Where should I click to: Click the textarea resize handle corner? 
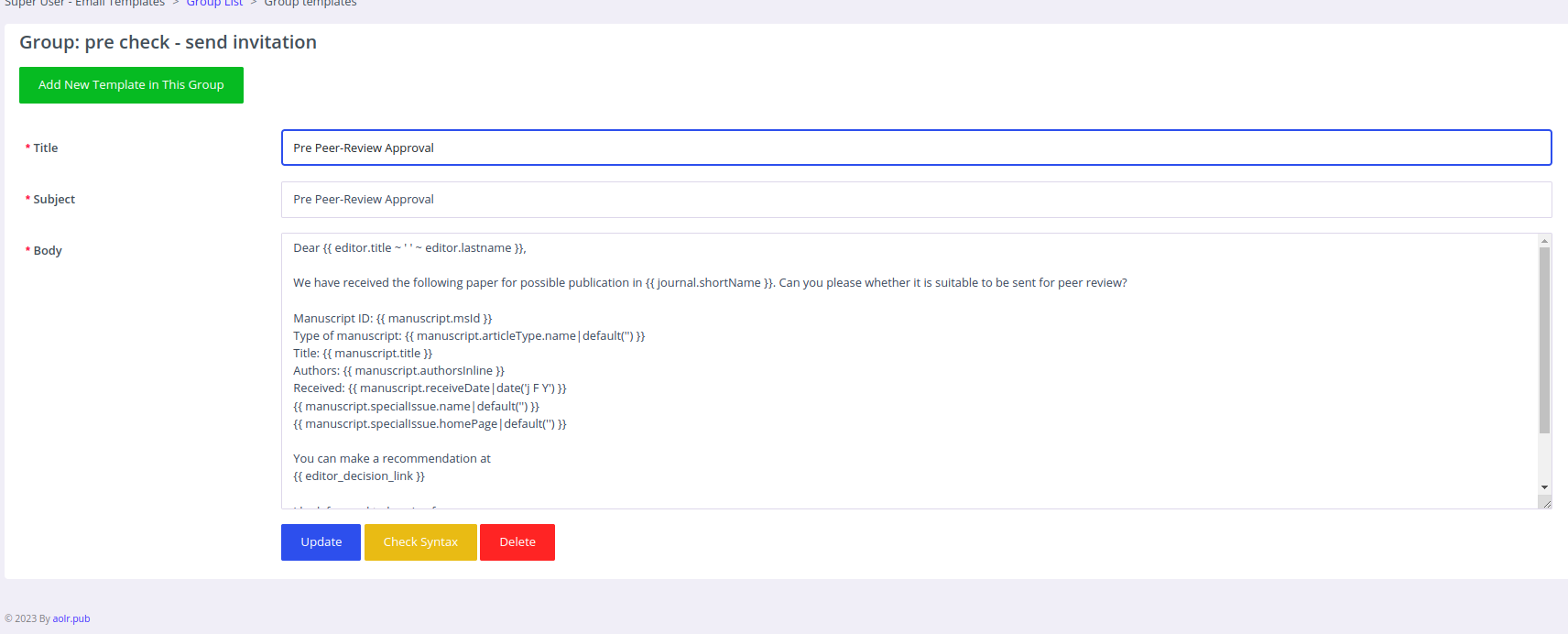click(x=1546, y=503)
